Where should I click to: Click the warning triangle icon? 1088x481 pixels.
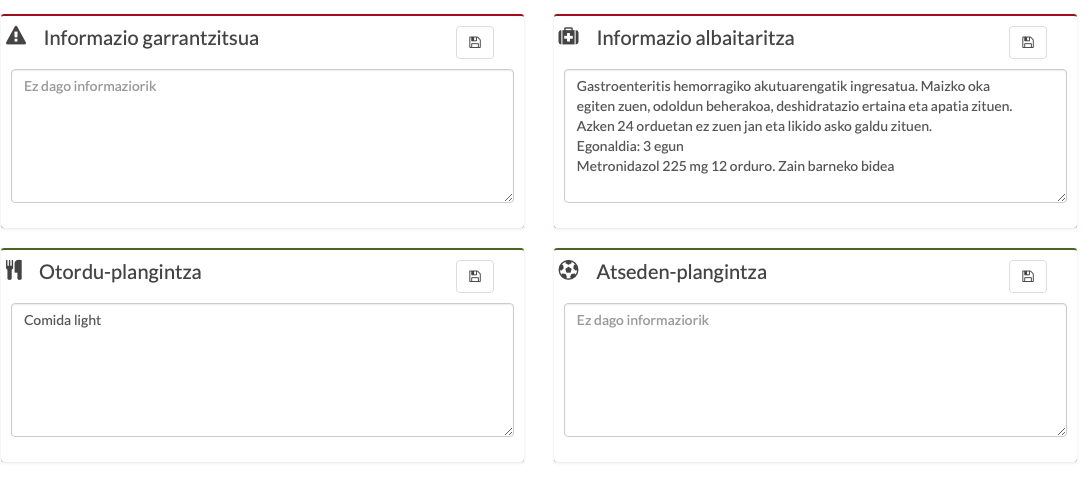coord(16,36)
